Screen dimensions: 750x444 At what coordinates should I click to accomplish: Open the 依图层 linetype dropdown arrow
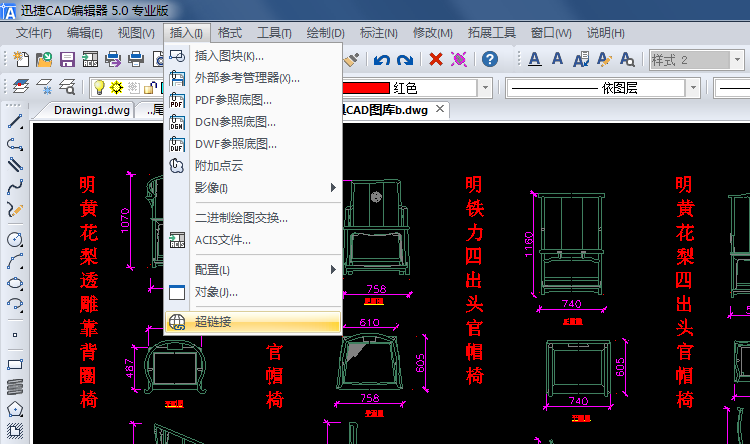tap(692, 88)
